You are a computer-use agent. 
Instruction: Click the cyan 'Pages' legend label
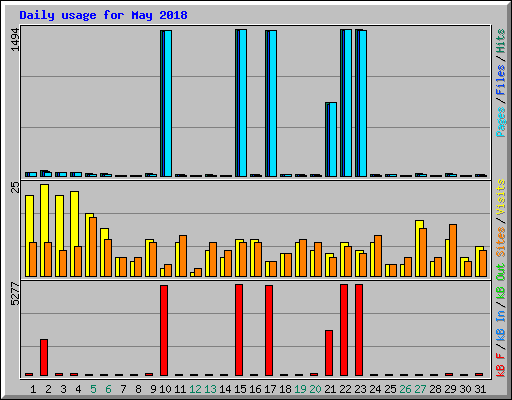click(501, 122)
